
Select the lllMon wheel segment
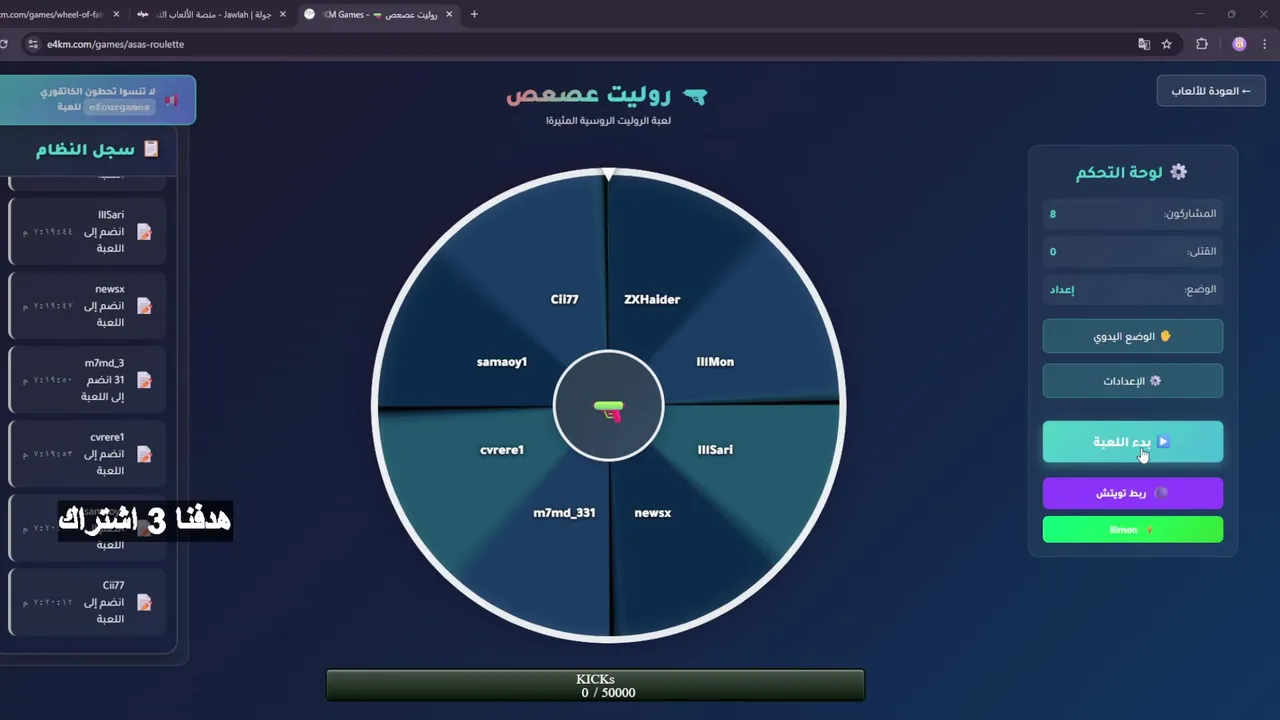click(x=715, y=362)
